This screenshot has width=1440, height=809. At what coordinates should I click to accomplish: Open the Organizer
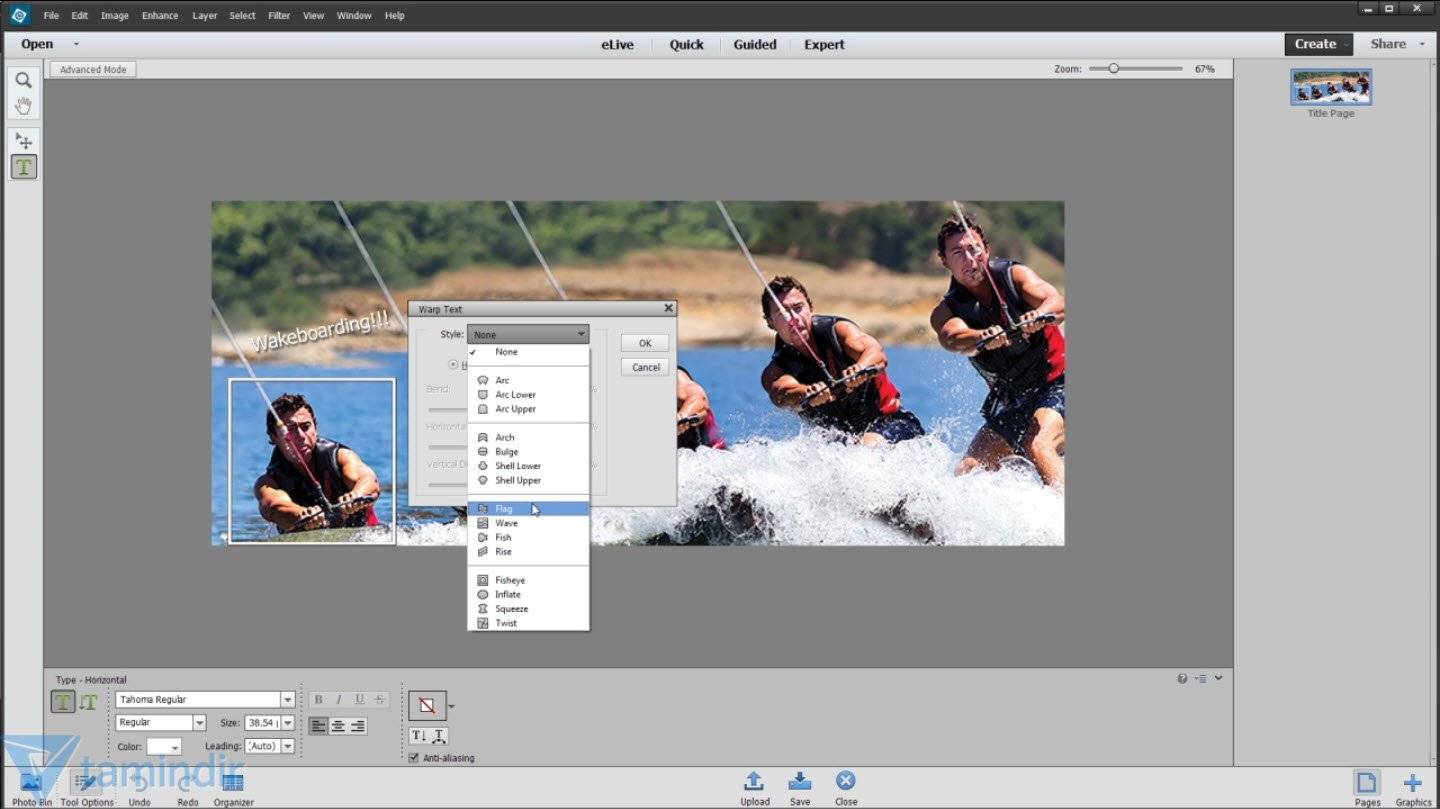(x=233, y=783)
